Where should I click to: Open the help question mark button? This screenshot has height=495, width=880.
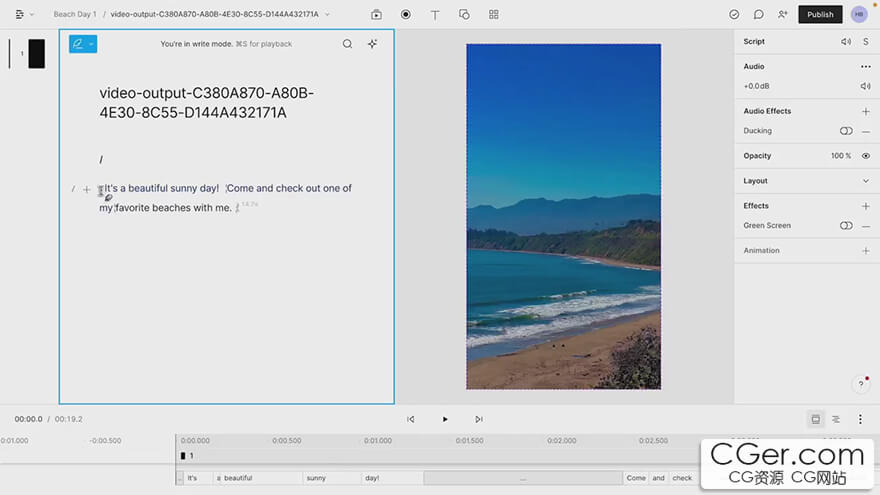861,384
